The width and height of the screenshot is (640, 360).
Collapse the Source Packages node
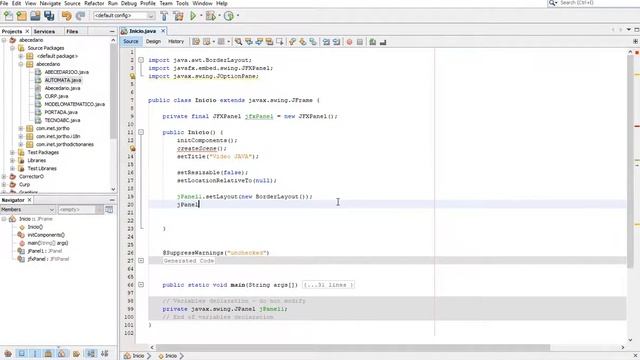click(x=13, y=48)
